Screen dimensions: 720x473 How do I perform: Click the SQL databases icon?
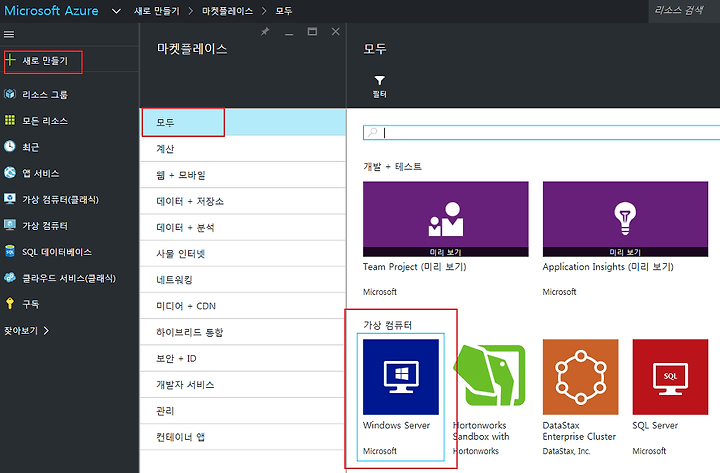click(x=10, y=251)
